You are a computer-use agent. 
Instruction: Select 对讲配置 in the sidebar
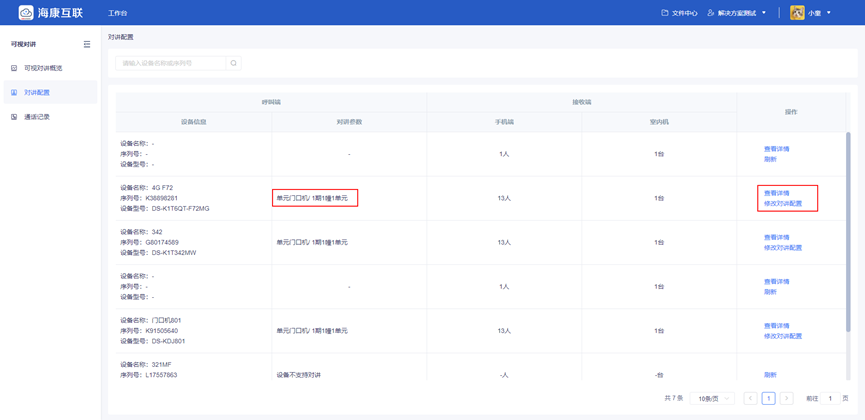click(37, 92)
